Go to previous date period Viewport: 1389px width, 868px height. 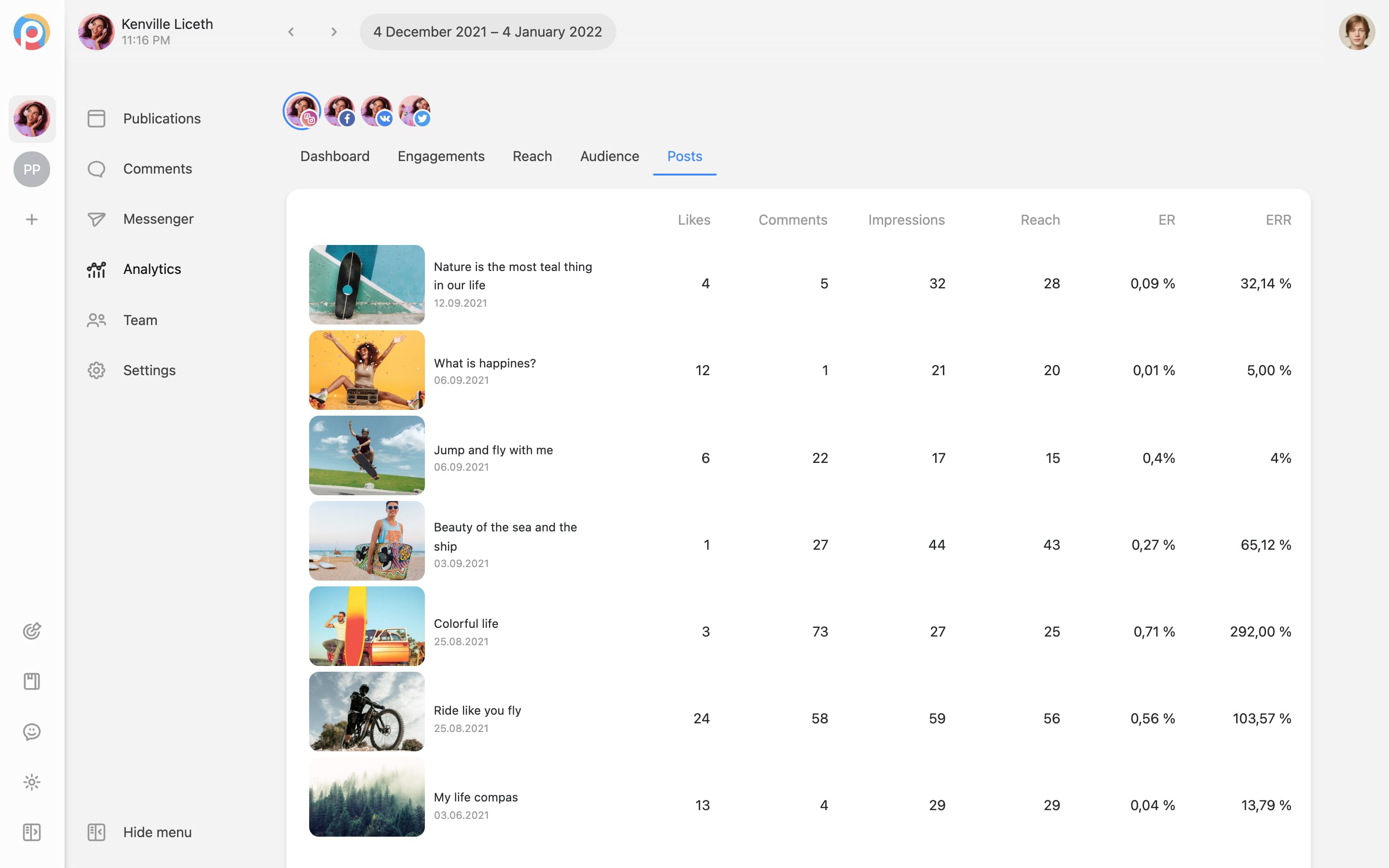291,31
